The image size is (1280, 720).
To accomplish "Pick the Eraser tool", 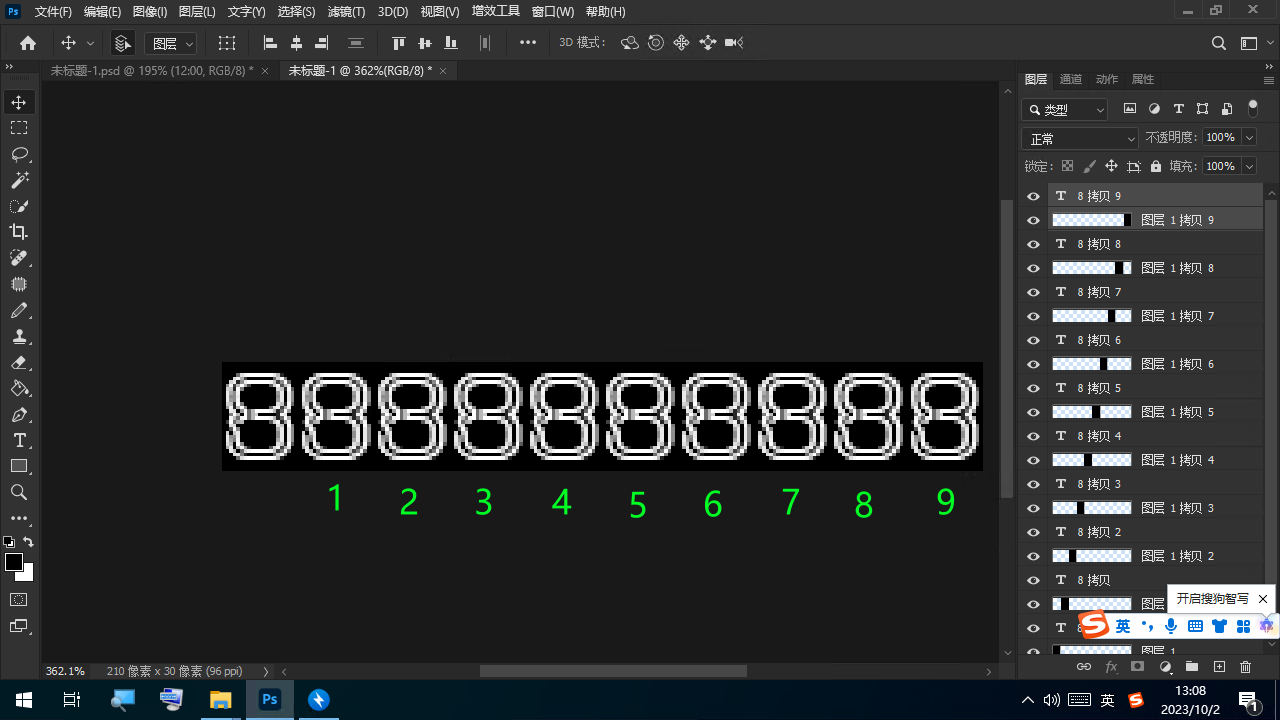I will (x=19, y=362).
